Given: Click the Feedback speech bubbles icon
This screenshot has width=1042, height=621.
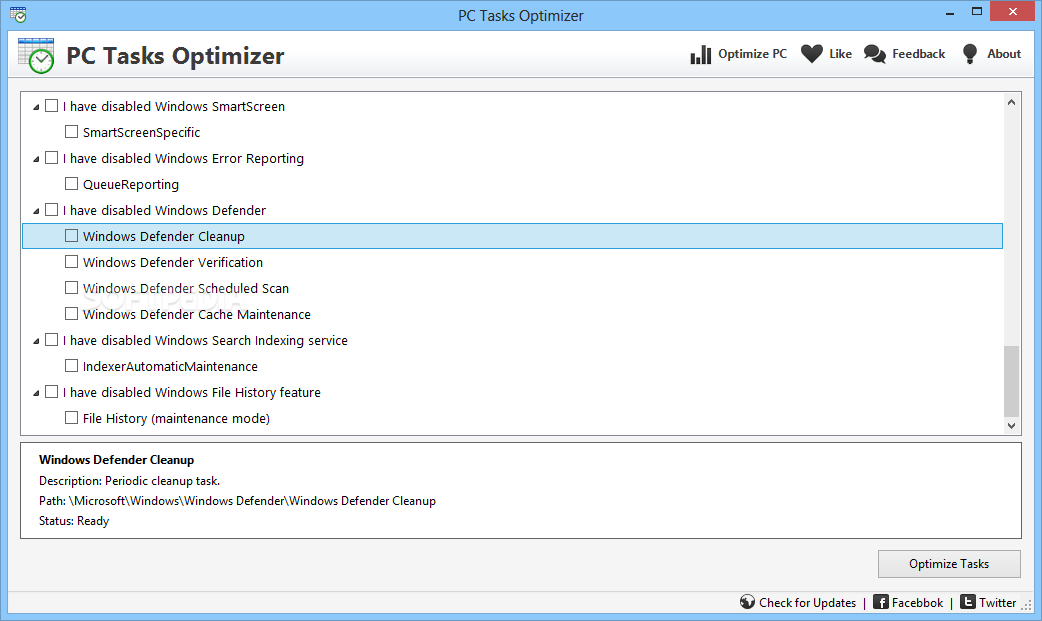Looking at the screenshot, I should tap(875, 54).
